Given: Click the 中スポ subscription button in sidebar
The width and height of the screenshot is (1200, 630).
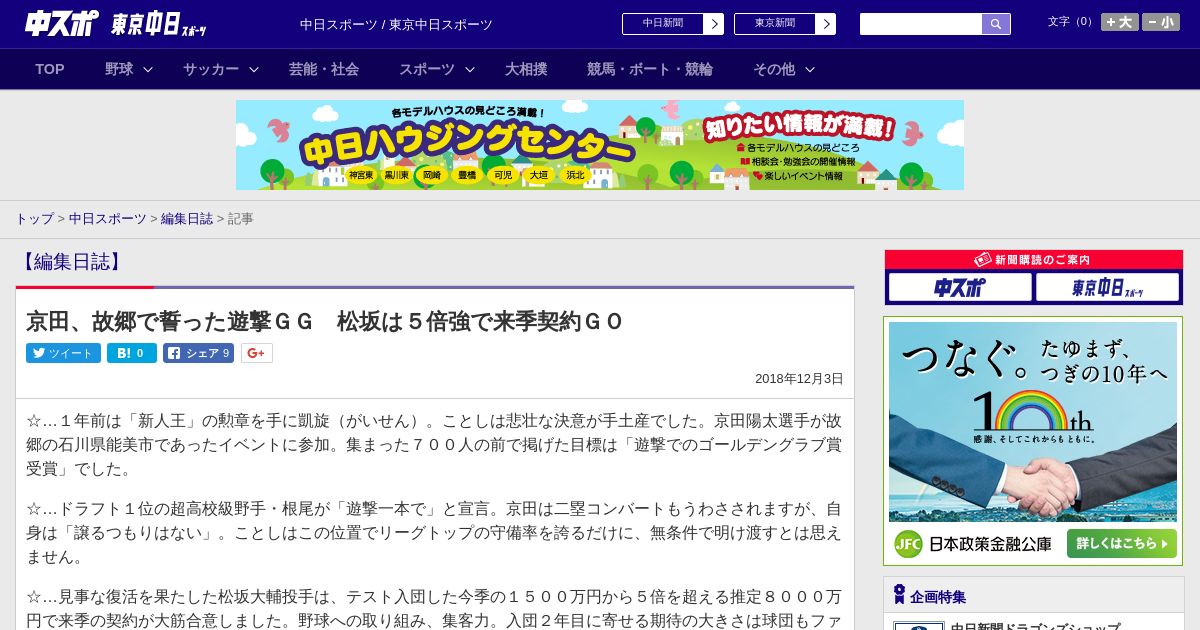Looking at the screenshot, I should pos(960,288).
